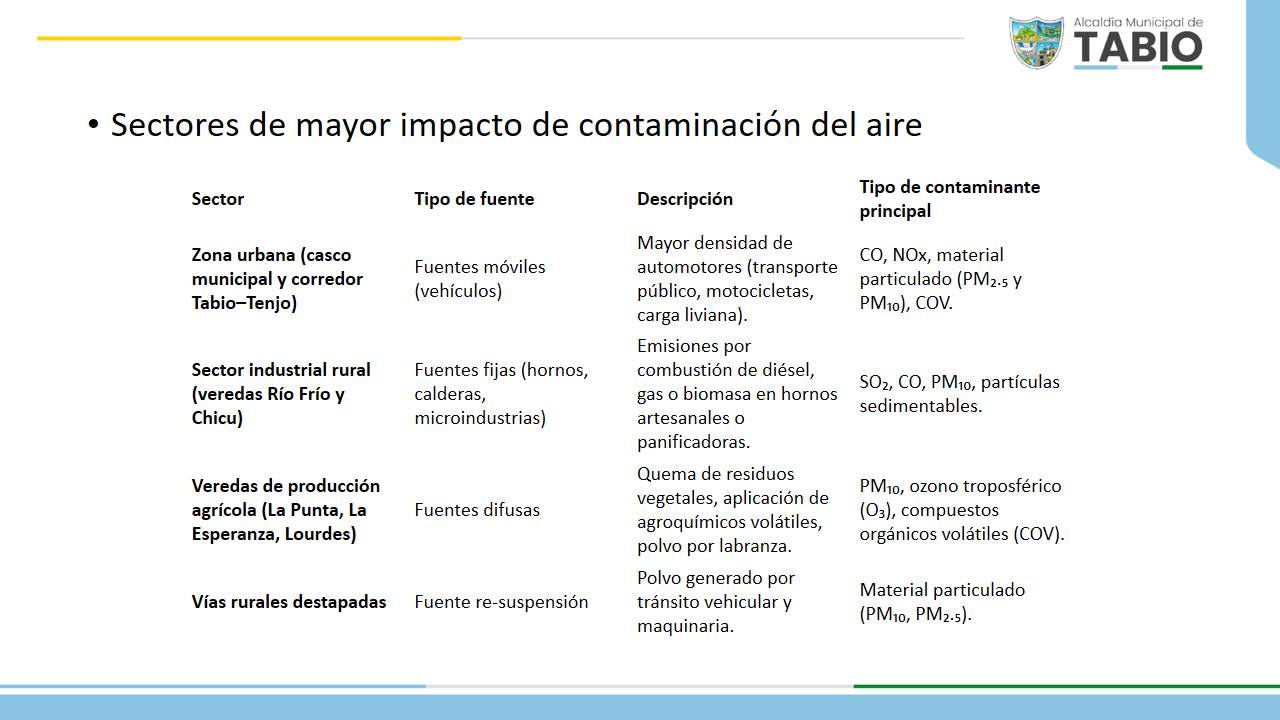Click the 'Quema de residuos vegetales' description

[732, 510]
